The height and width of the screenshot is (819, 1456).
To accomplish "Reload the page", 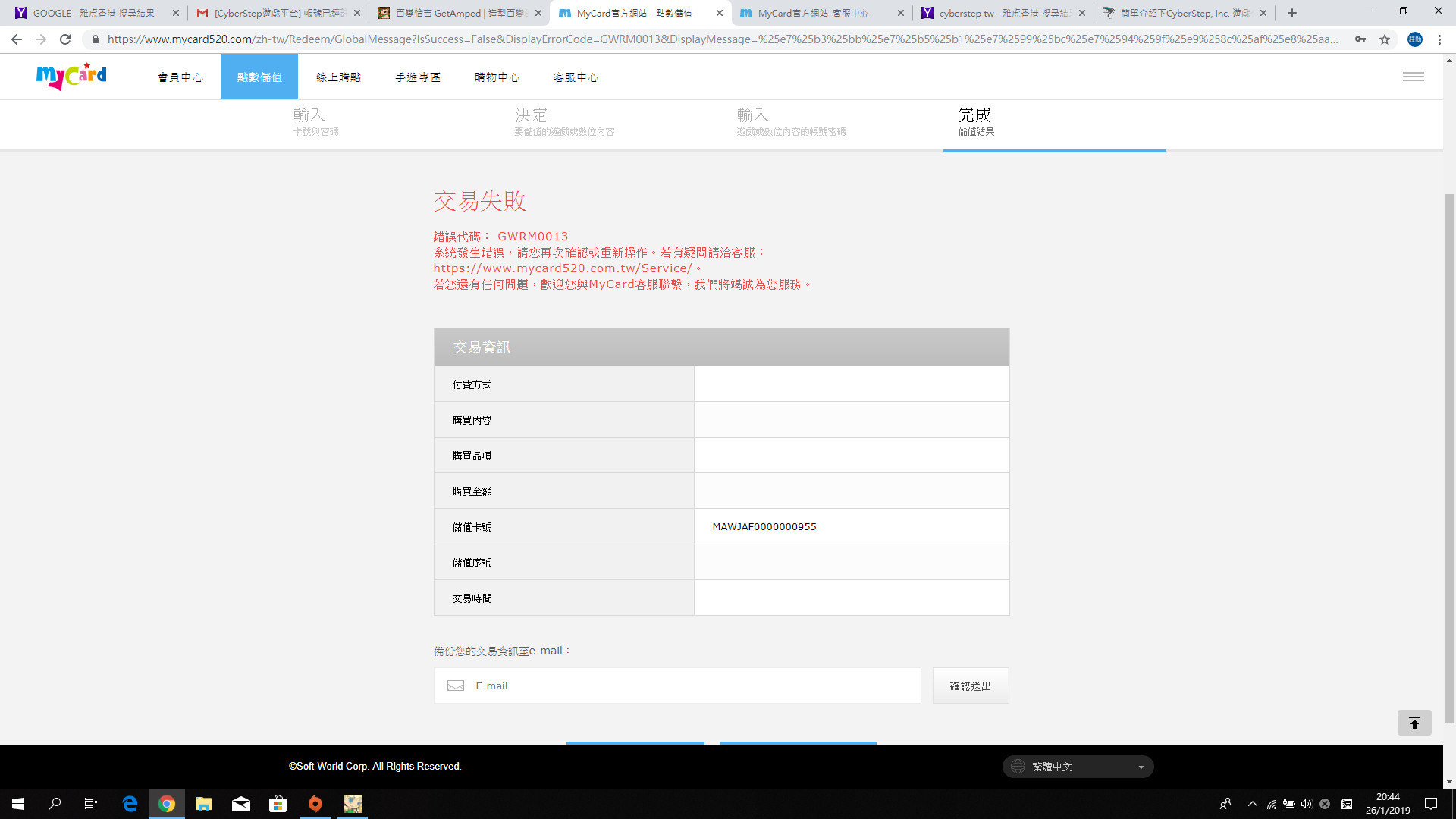I will coord(65,39).
